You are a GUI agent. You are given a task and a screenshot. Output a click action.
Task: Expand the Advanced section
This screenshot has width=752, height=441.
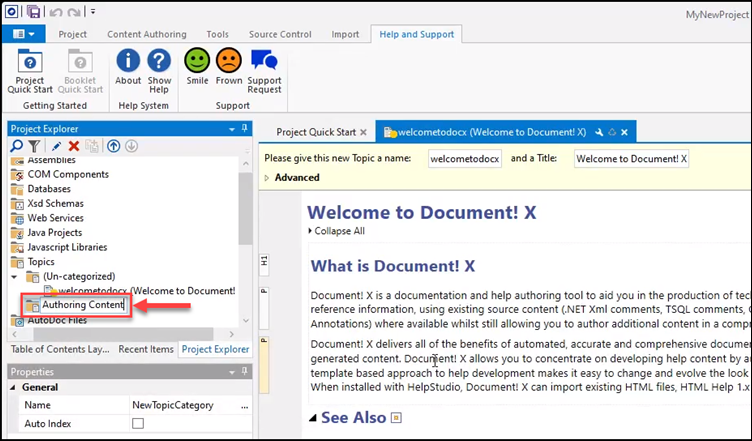(x=267, y=178)
